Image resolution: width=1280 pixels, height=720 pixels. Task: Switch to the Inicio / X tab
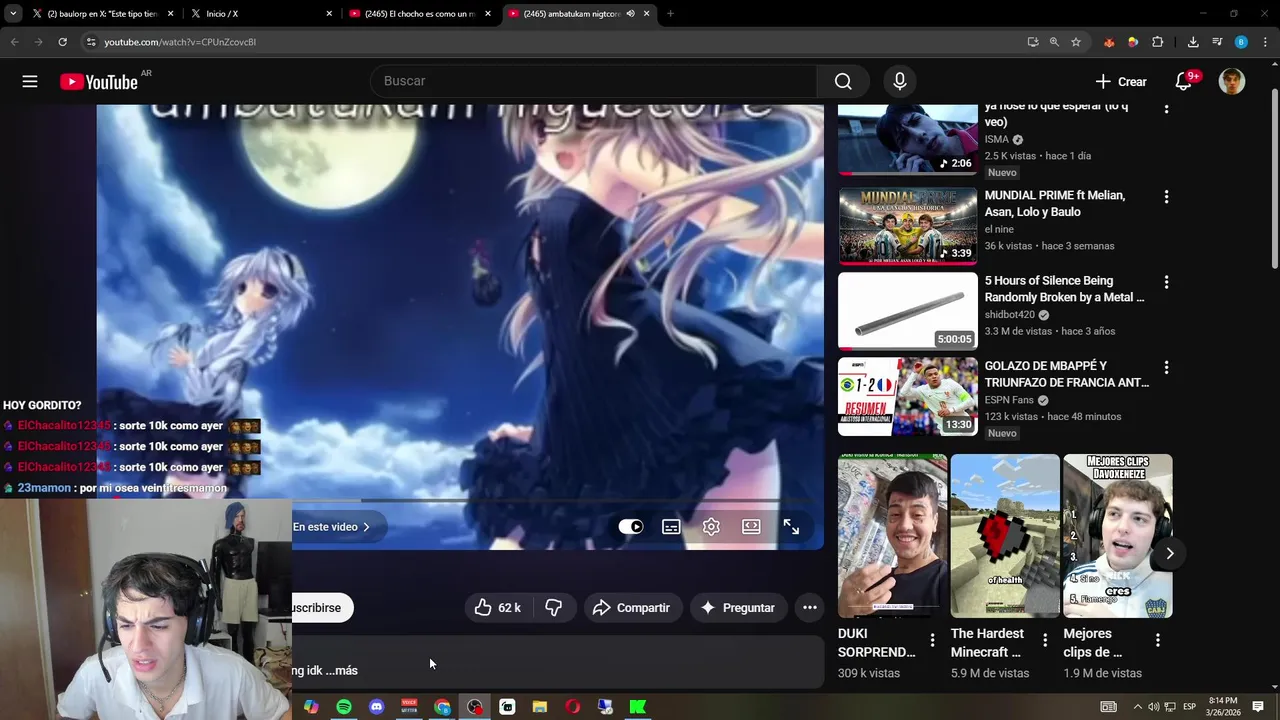[262, 14]
